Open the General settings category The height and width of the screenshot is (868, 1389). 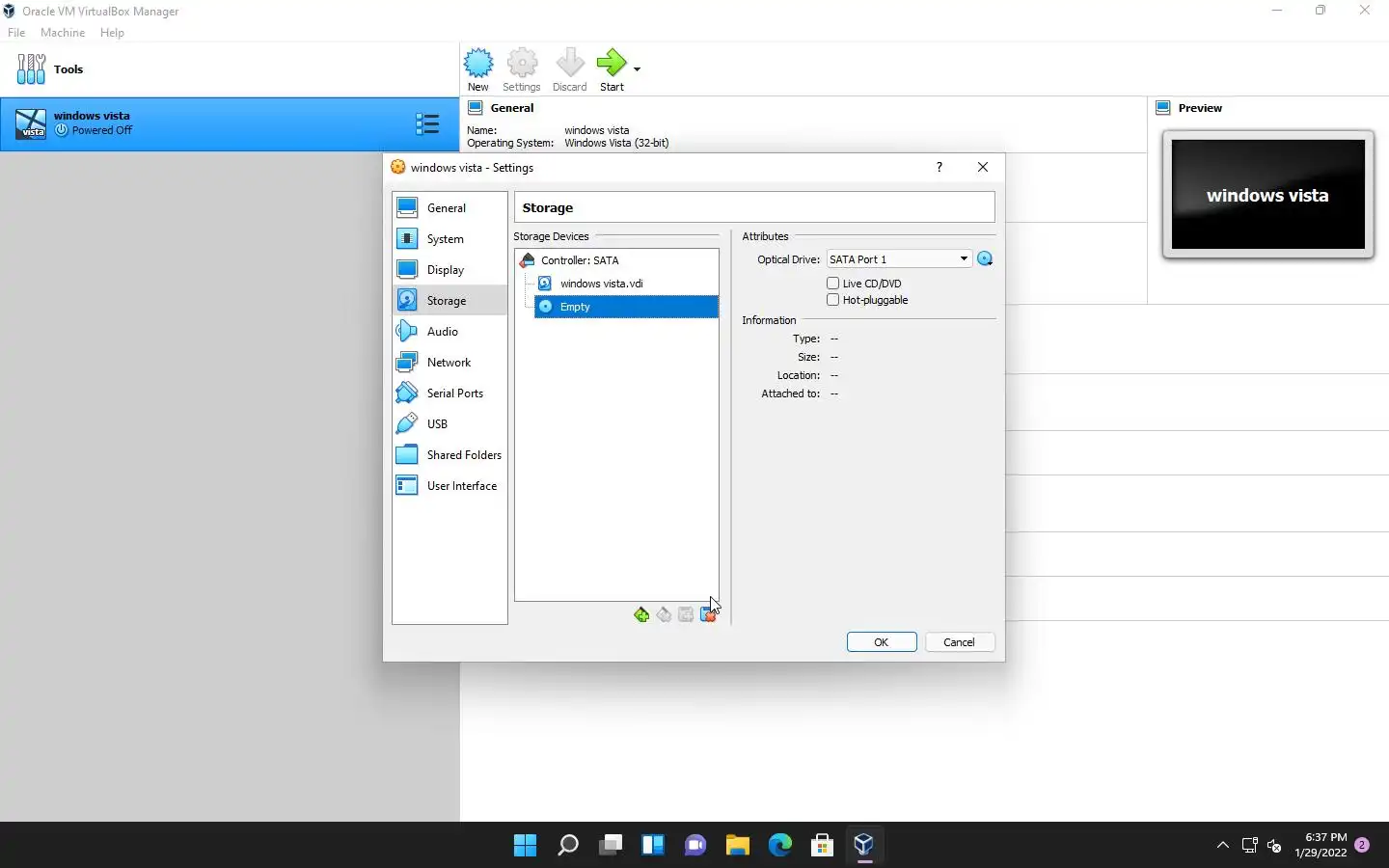coord(449,208)
